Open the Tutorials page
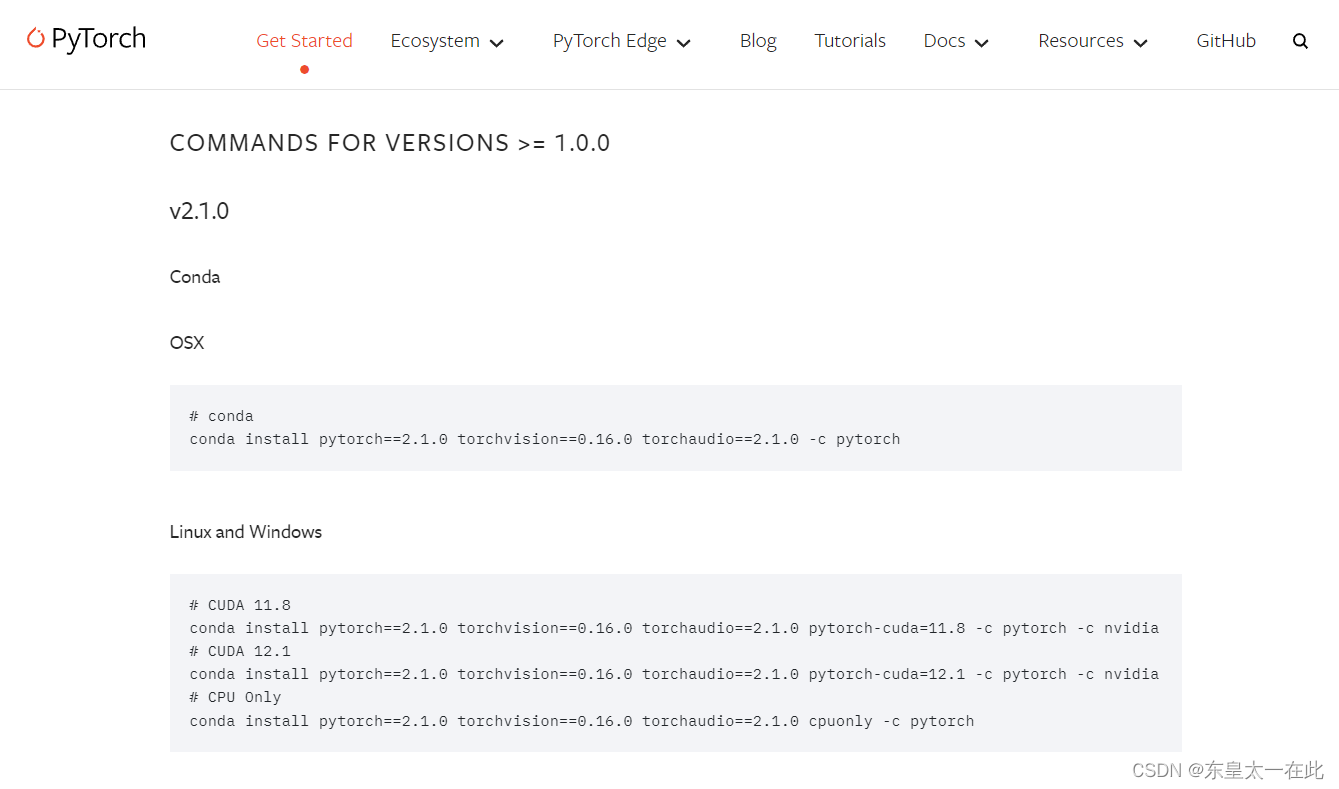The image size is (1339, 789). [850, 41]
